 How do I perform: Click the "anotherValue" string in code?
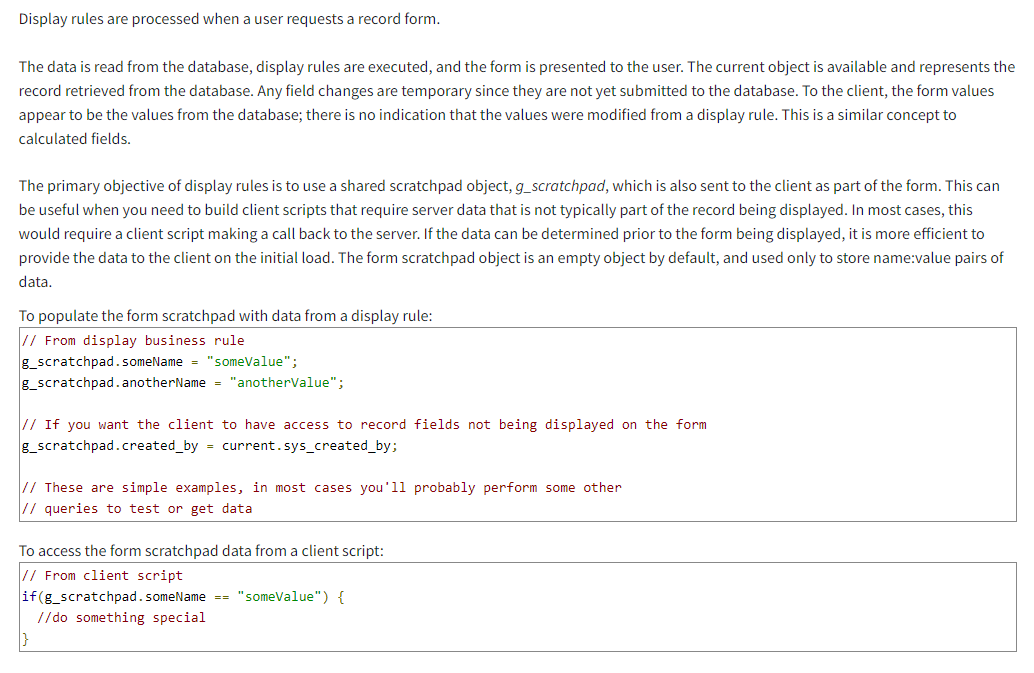tap(286, 382)
